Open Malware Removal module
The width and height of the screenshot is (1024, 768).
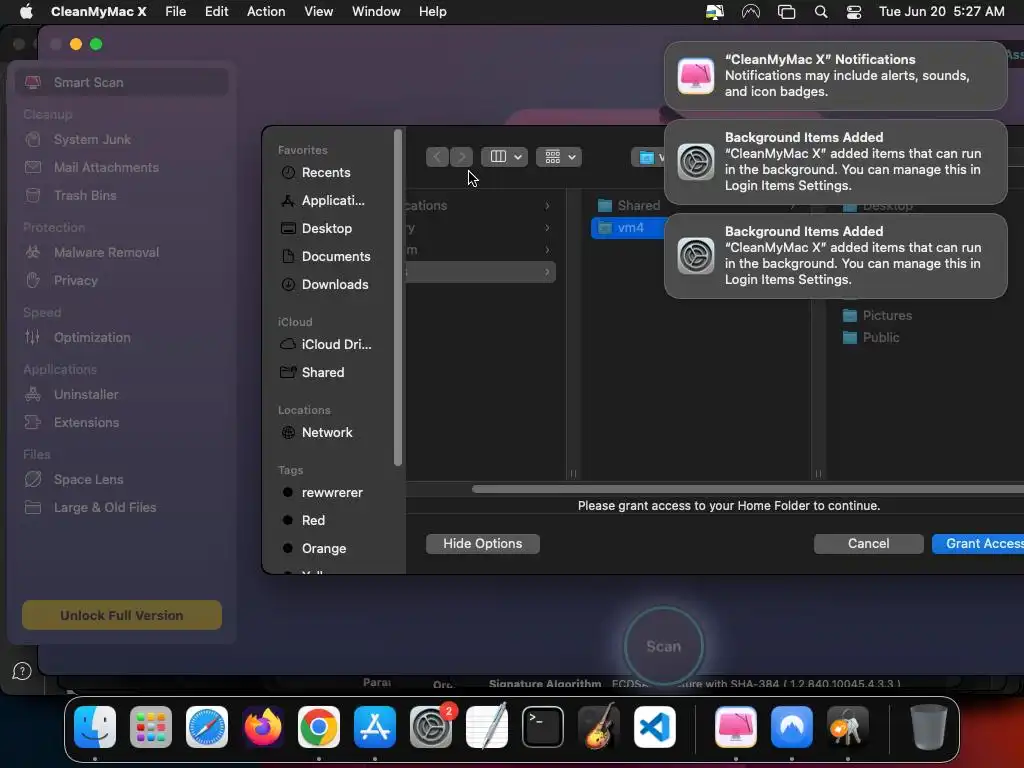(x=106, y=252)
